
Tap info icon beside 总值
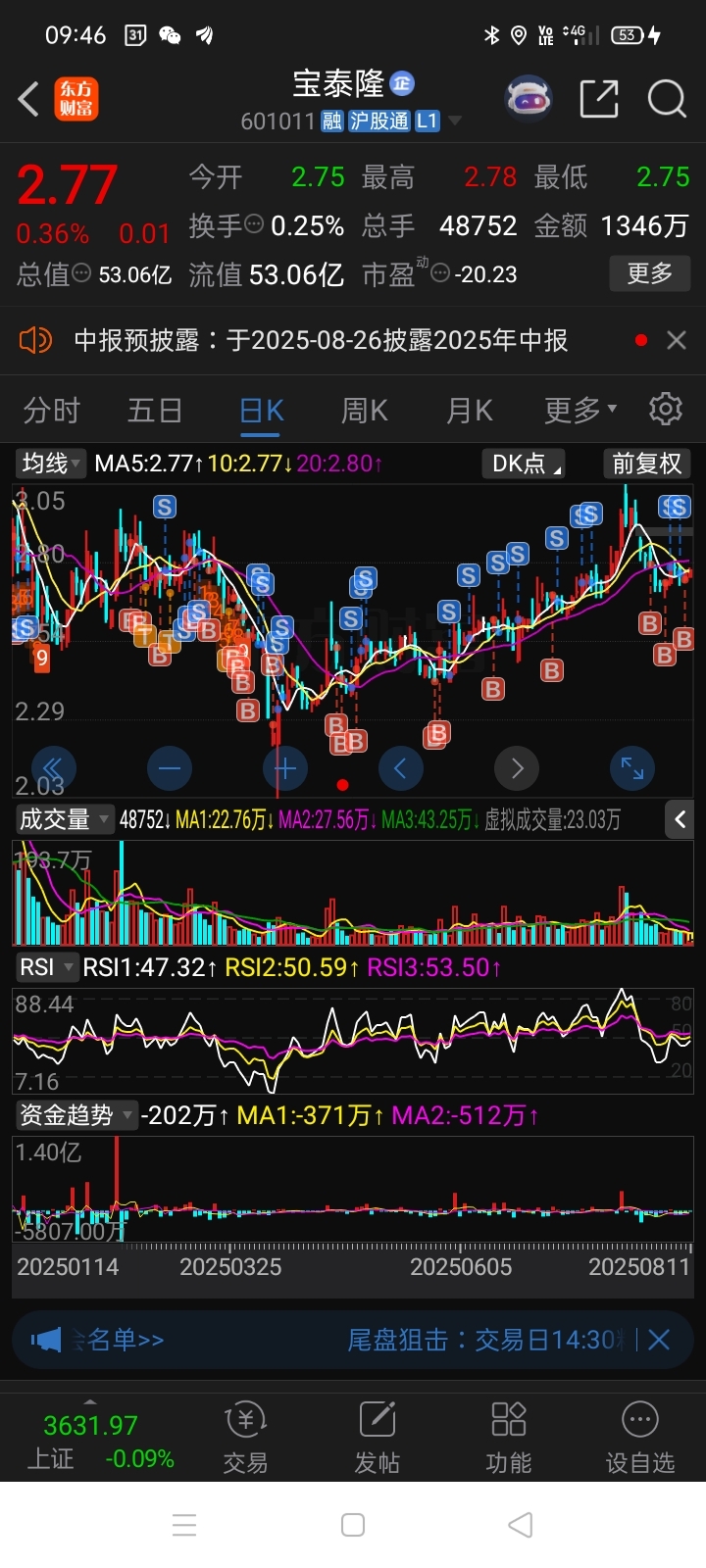[82, 273]
